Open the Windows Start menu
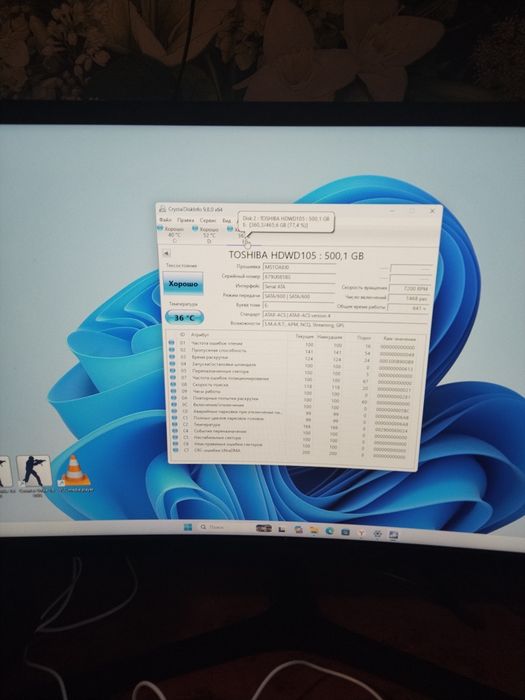The width and height of the screenshot is (525, 700). coord(188,527)
